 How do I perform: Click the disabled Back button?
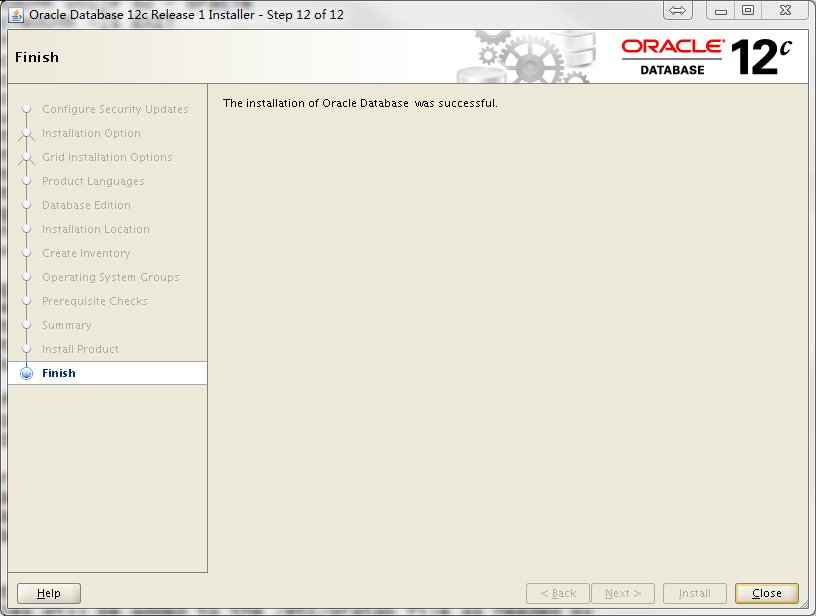[558, 593]
